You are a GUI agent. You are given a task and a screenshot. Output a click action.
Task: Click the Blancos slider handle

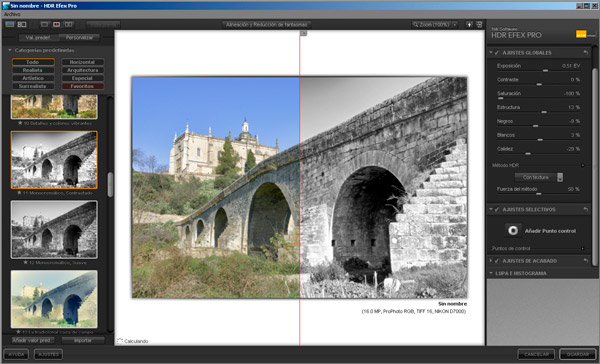coord(540,140)
